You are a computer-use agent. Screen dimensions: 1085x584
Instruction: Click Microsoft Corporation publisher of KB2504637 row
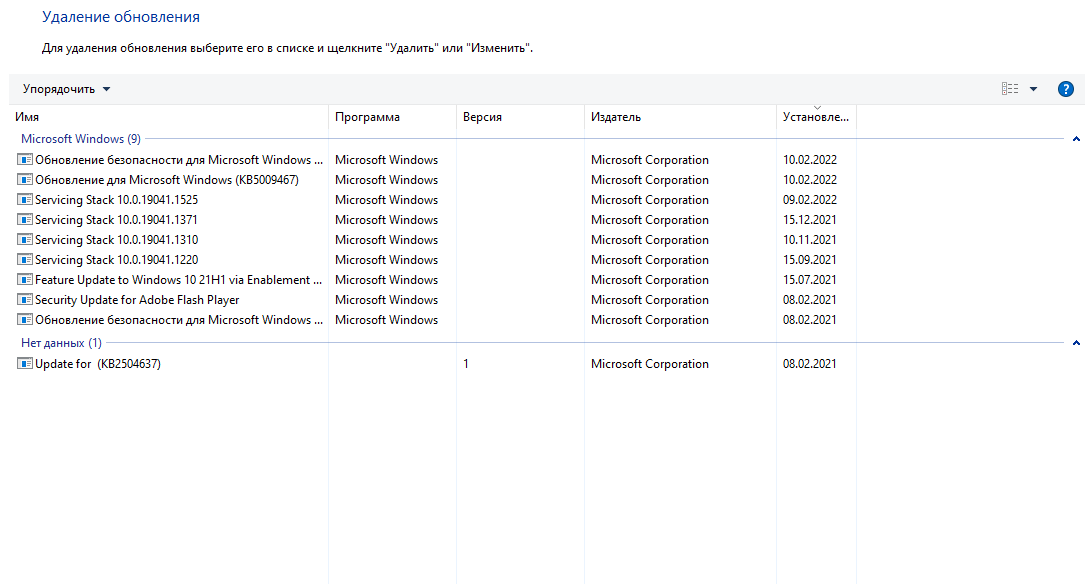tap(650, 364)
